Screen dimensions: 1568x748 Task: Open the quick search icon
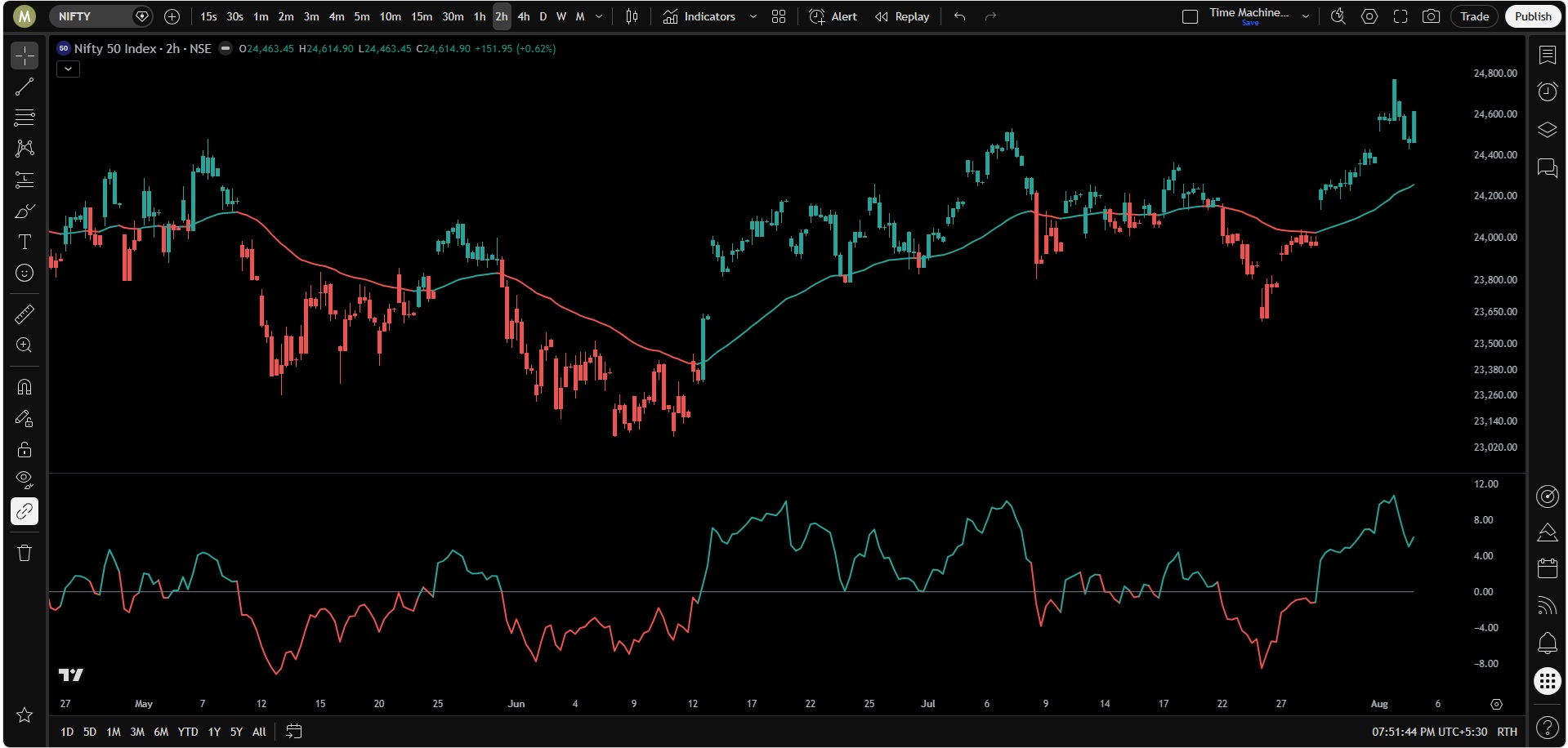(x=1338, y=16)
